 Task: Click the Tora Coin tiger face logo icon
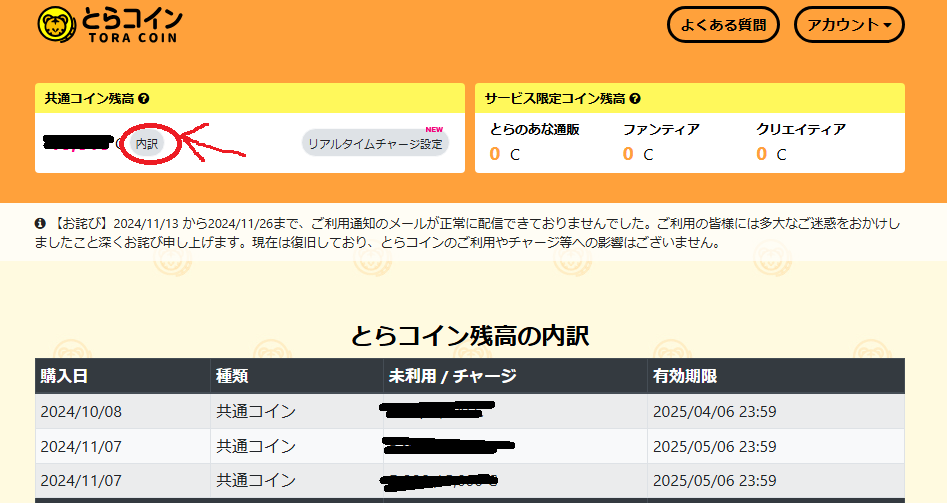click(53, 25)
